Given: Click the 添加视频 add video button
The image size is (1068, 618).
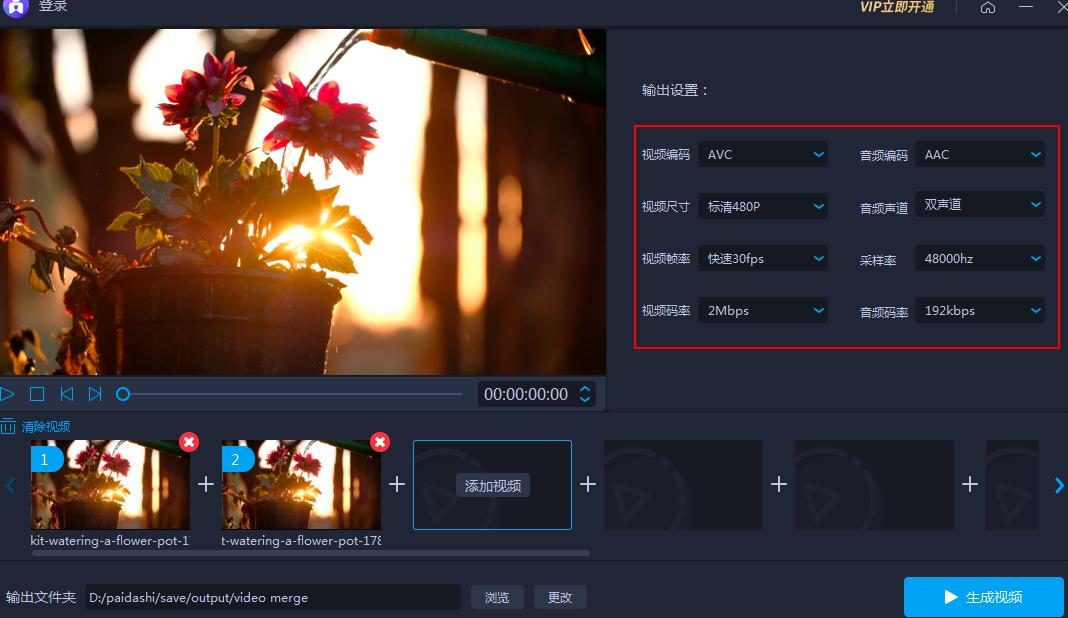Looking at the screenshot, I should [x=492, y=485].
